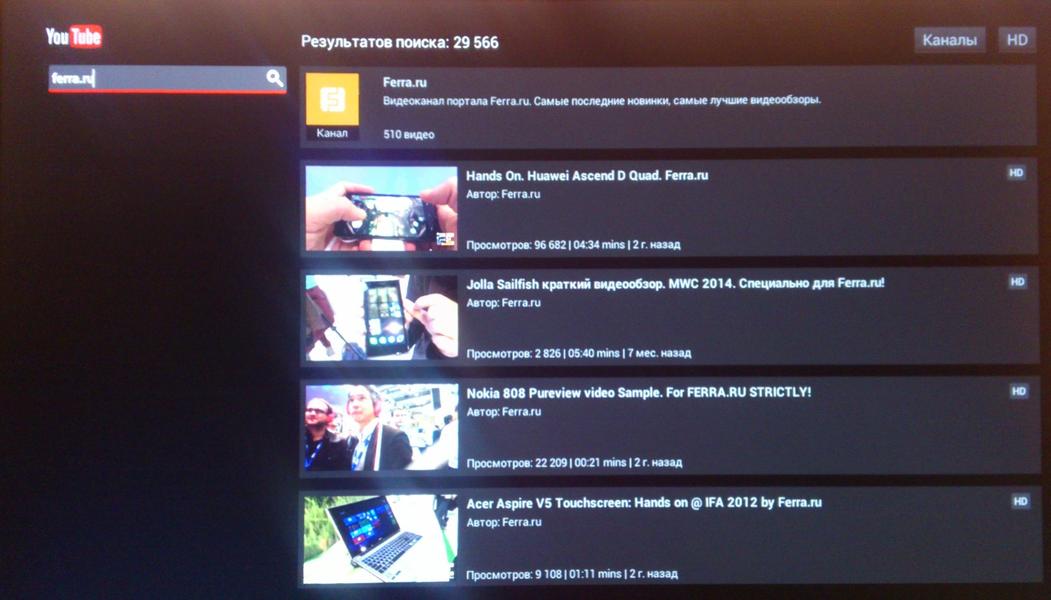1051x600 pixels.
Task: Select Просмотров: 22 209 stats line
Action: pos(574,463)
